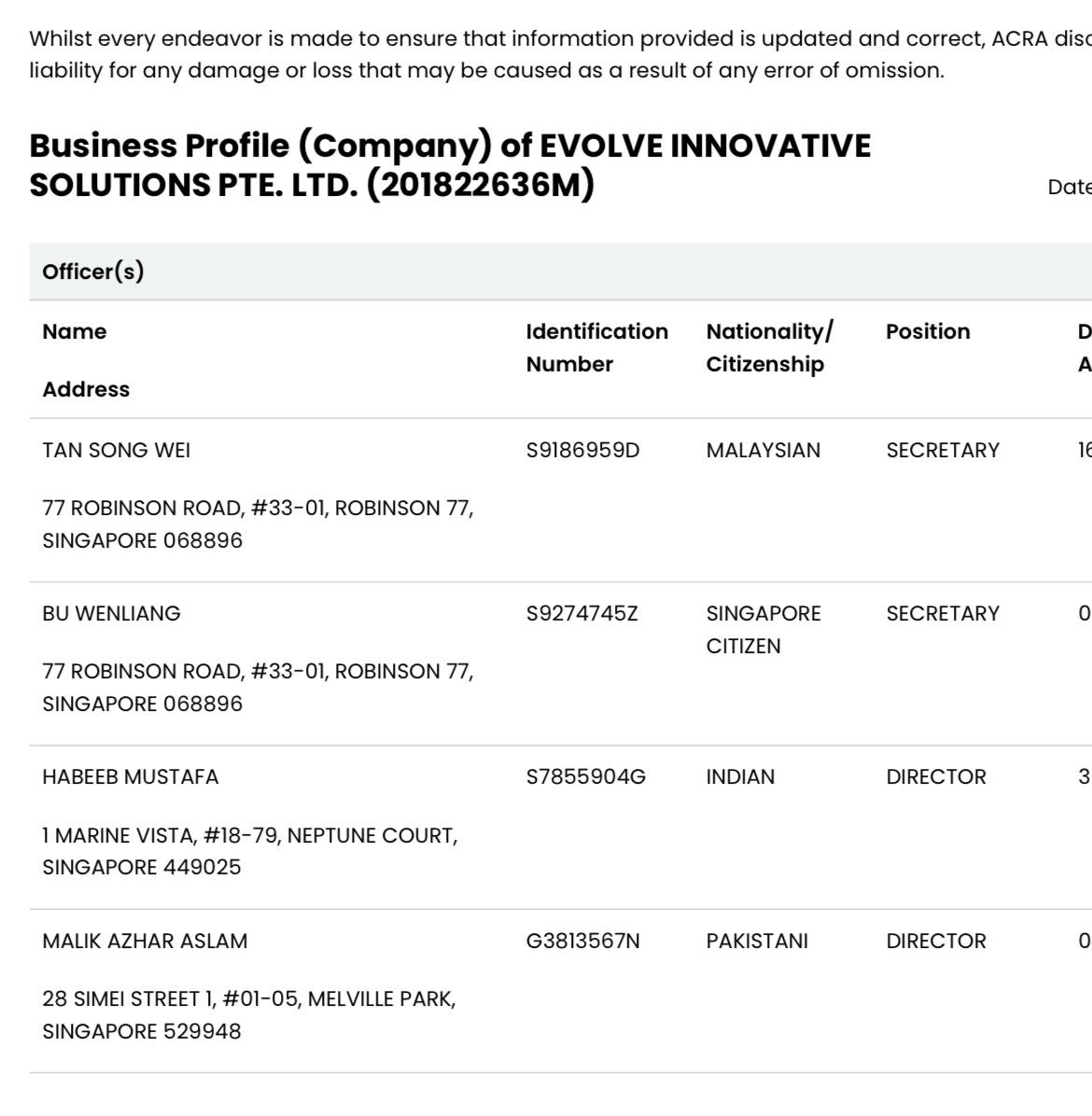Image resolution: width=1092 pixels, height=1116 pixels.
Task: Click the SINGAPORE CITIZEN nationality cell
Action: click(x=763, y=629)
